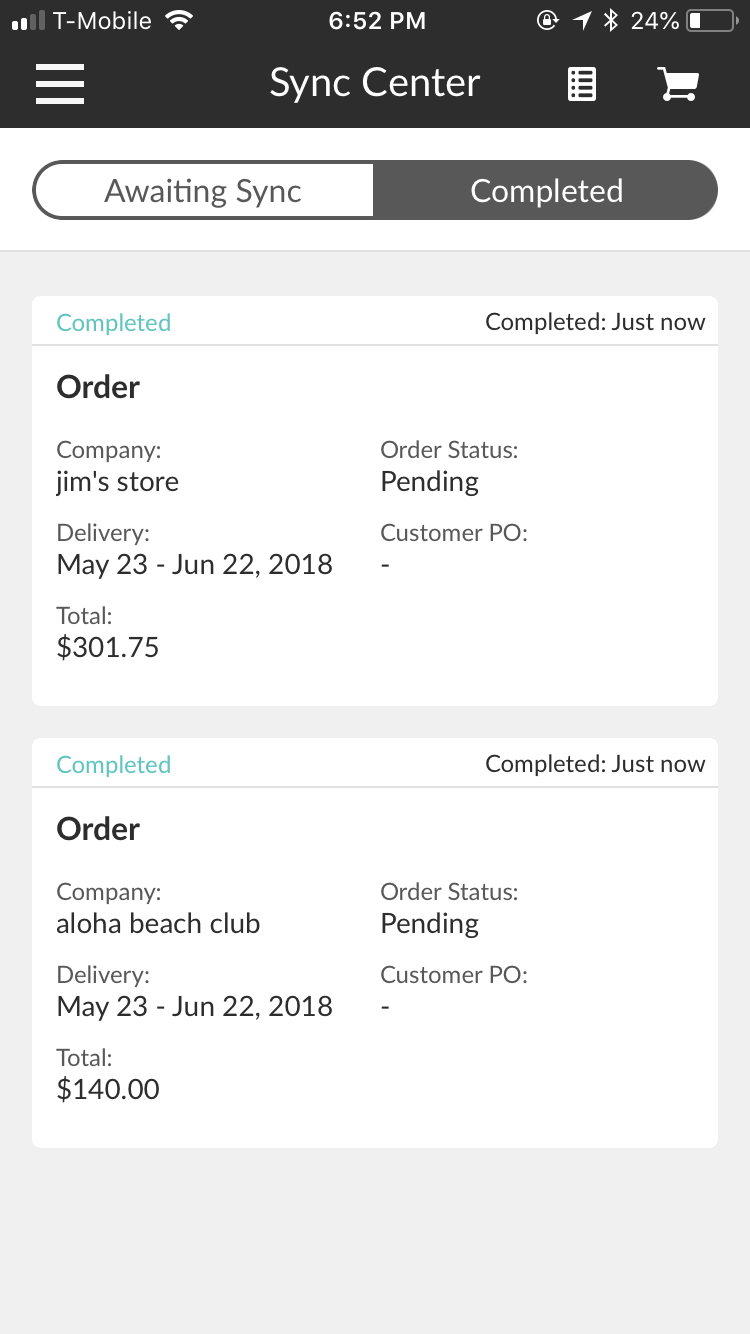Image resolution: width=750 pixels, height=1334 pixels.
Task: Tap the first order's Completed status label
Action: 114,322
